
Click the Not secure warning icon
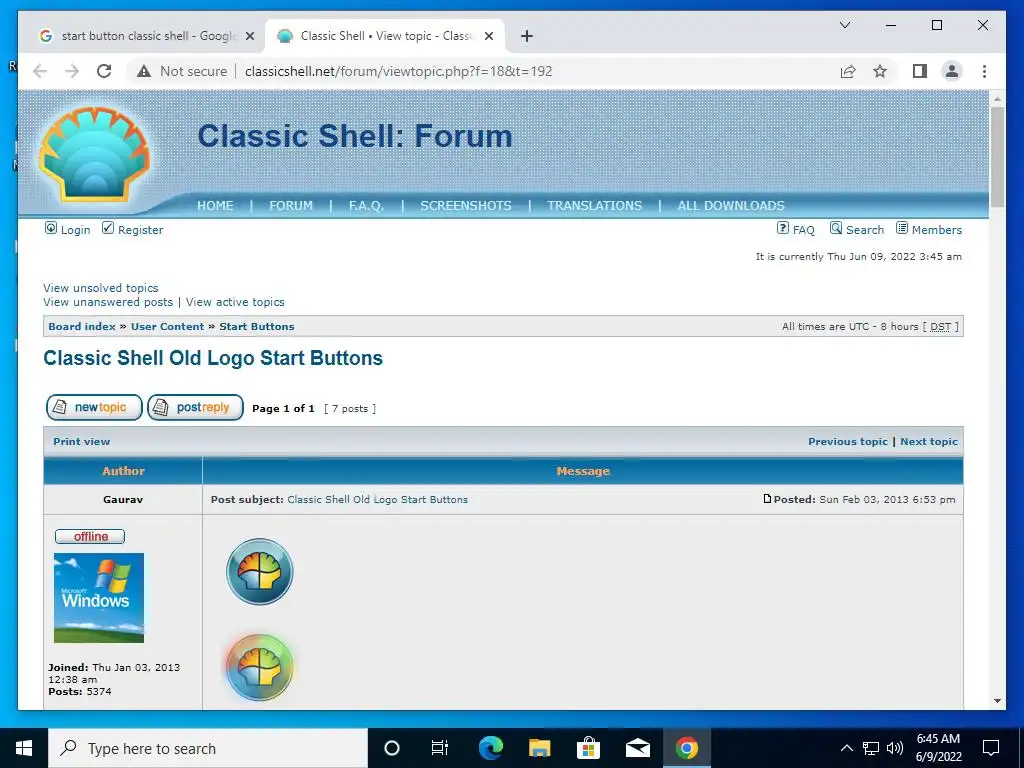pos(144,71)
